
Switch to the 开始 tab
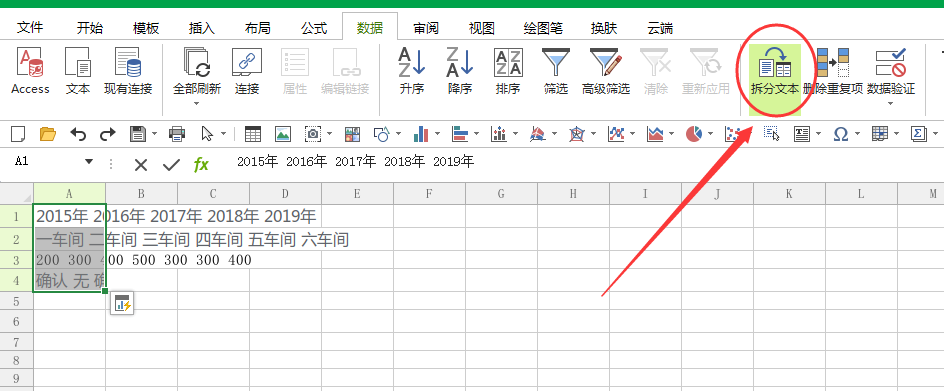tap(90, 28)
